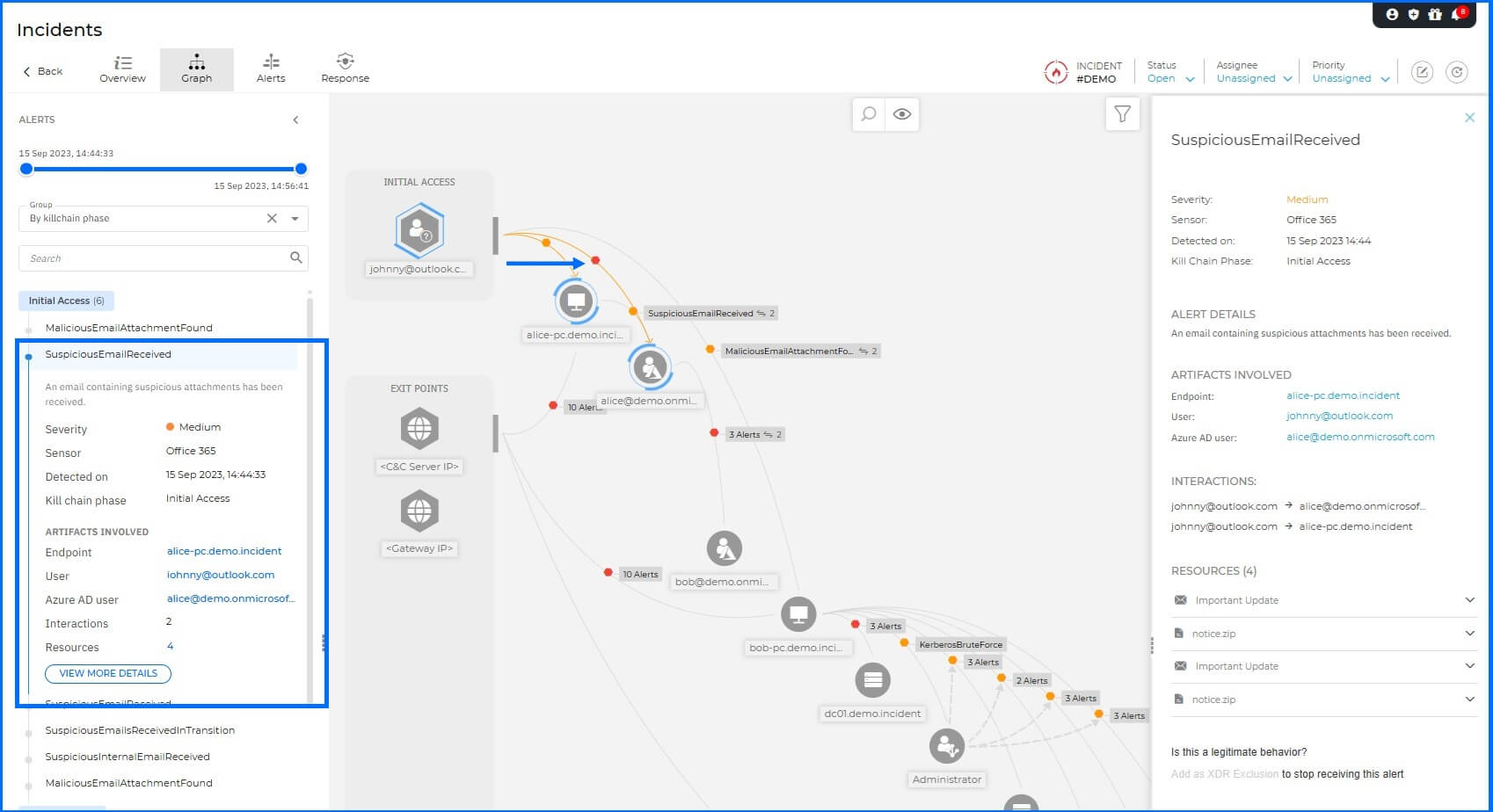Collapse the Initial Access group header

coord(66,301)
